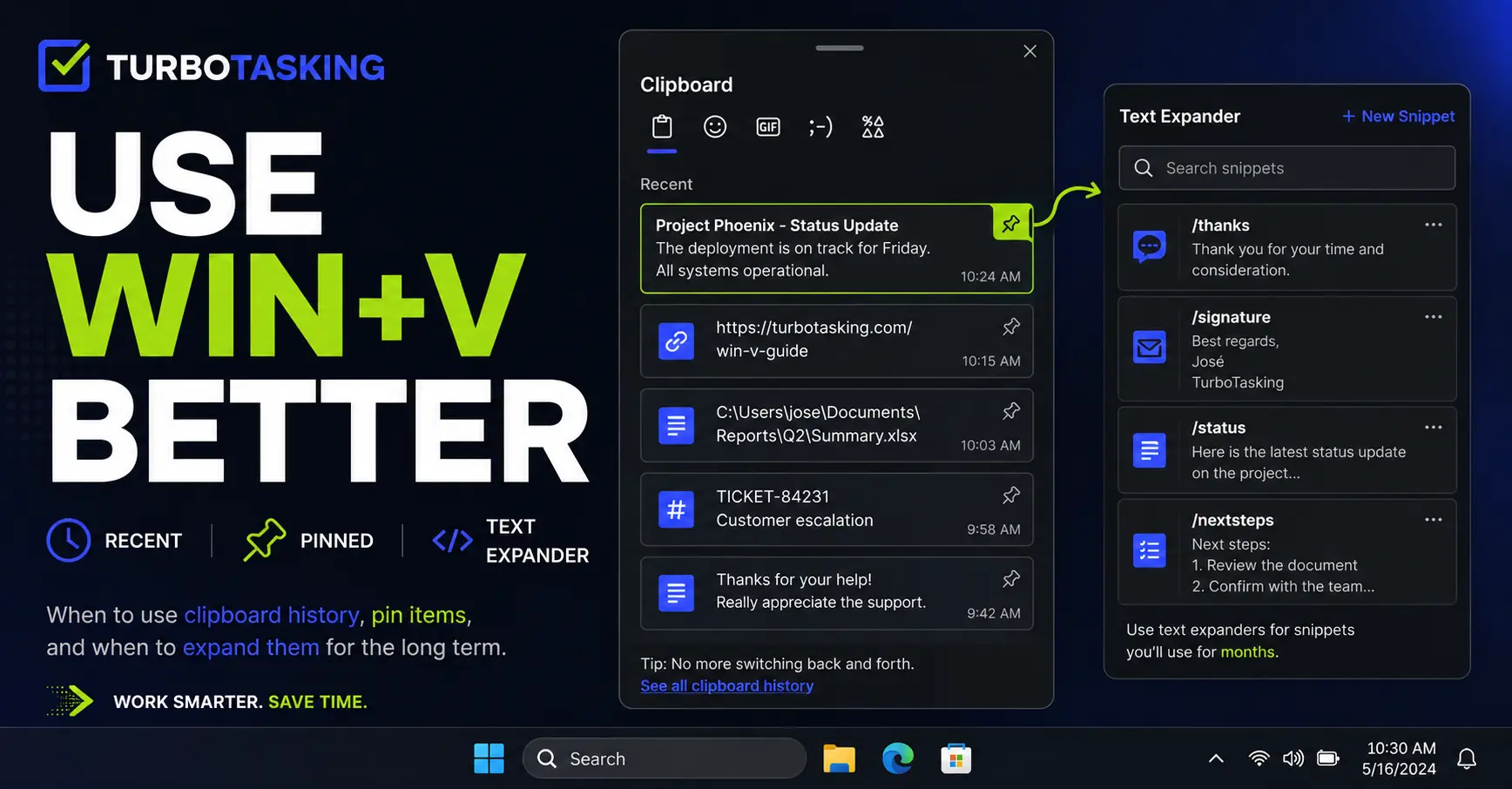1512x789 pixels.
Task: Launch Microsoft Edge from taskbar
Action: click(x=898, y=759)
